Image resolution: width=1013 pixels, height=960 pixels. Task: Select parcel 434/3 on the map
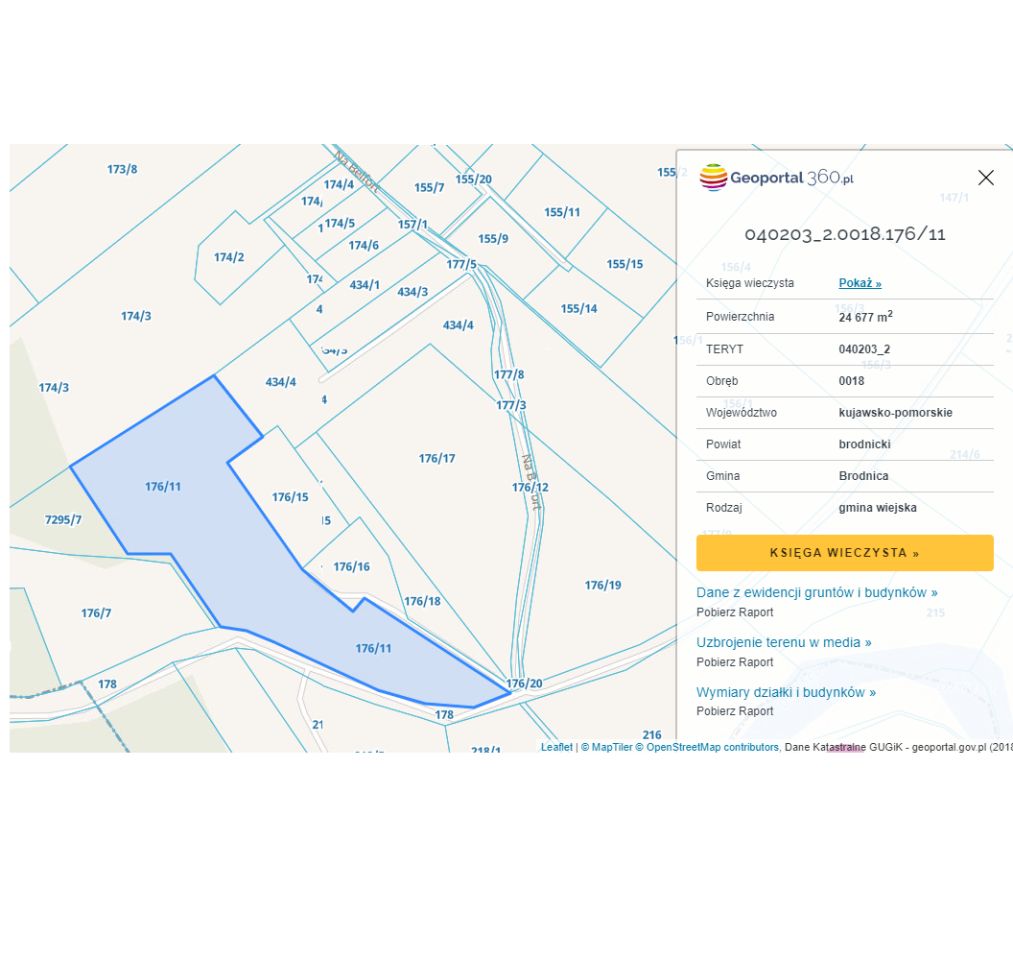point(412,292)
